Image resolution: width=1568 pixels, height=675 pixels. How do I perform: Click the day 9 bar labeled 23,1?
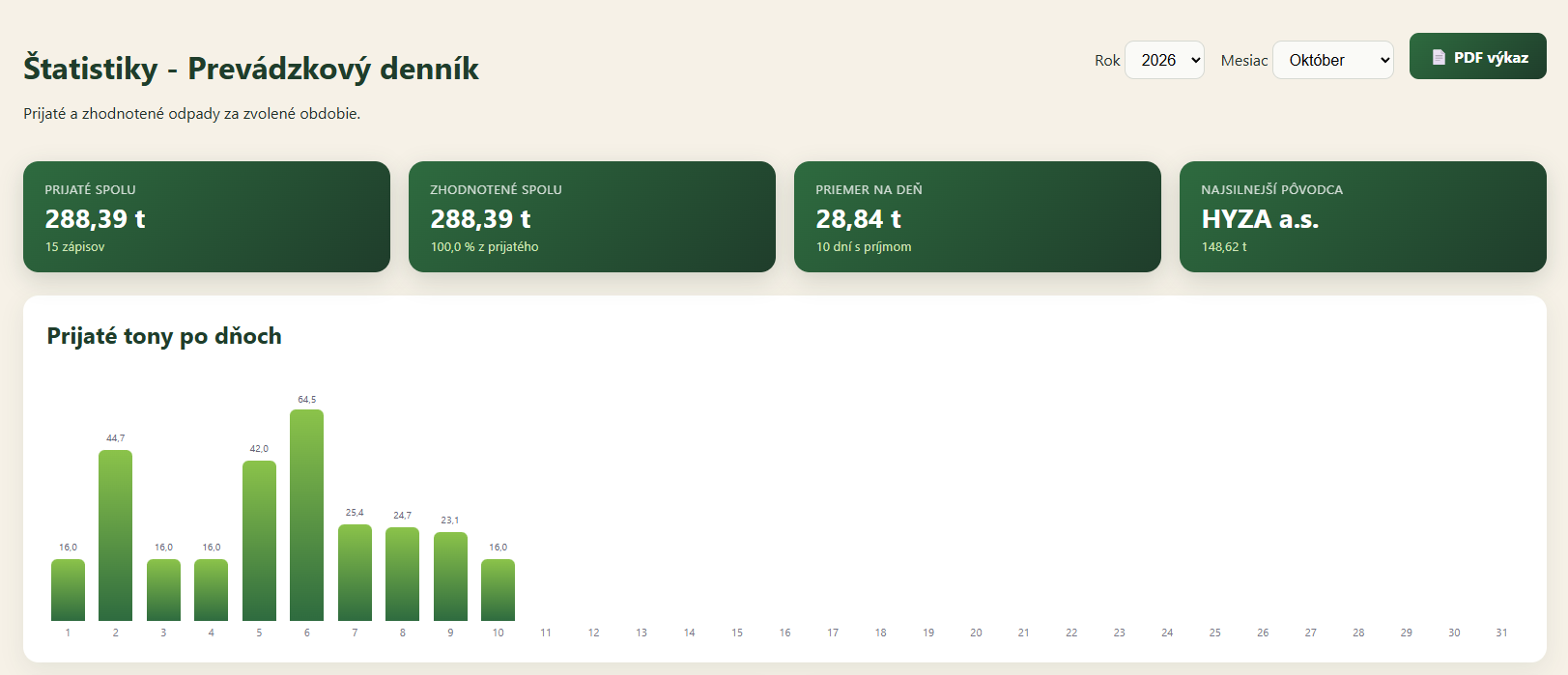point(450,577)
